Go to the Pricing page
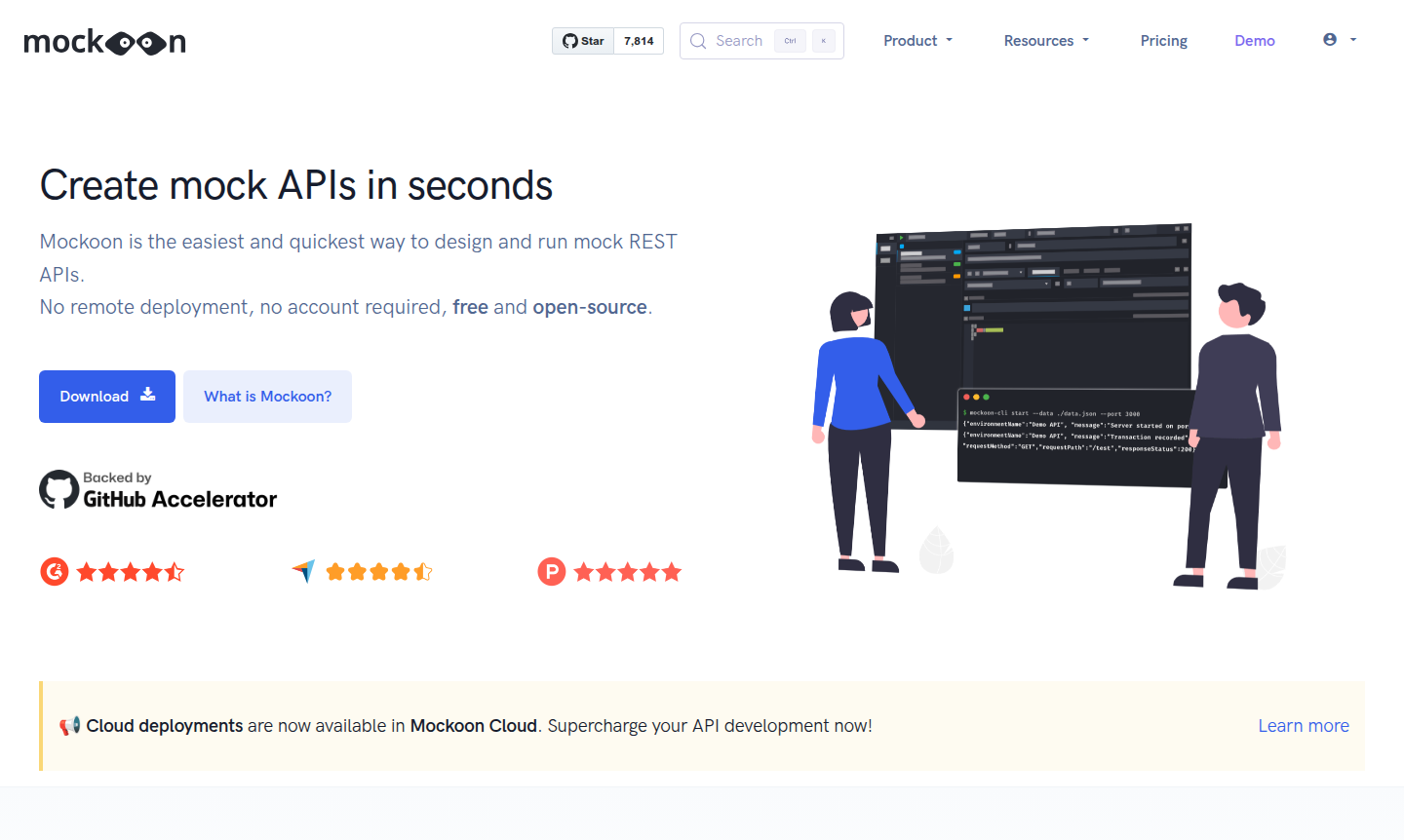The width and height of the screenshot is (1404, 840). [1163, 41]
